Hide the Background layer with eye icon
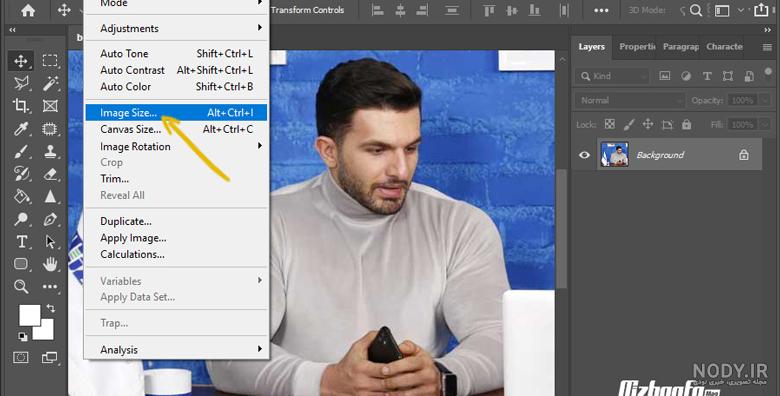Viewport: 780px width, 396px height. pos(585,155)
